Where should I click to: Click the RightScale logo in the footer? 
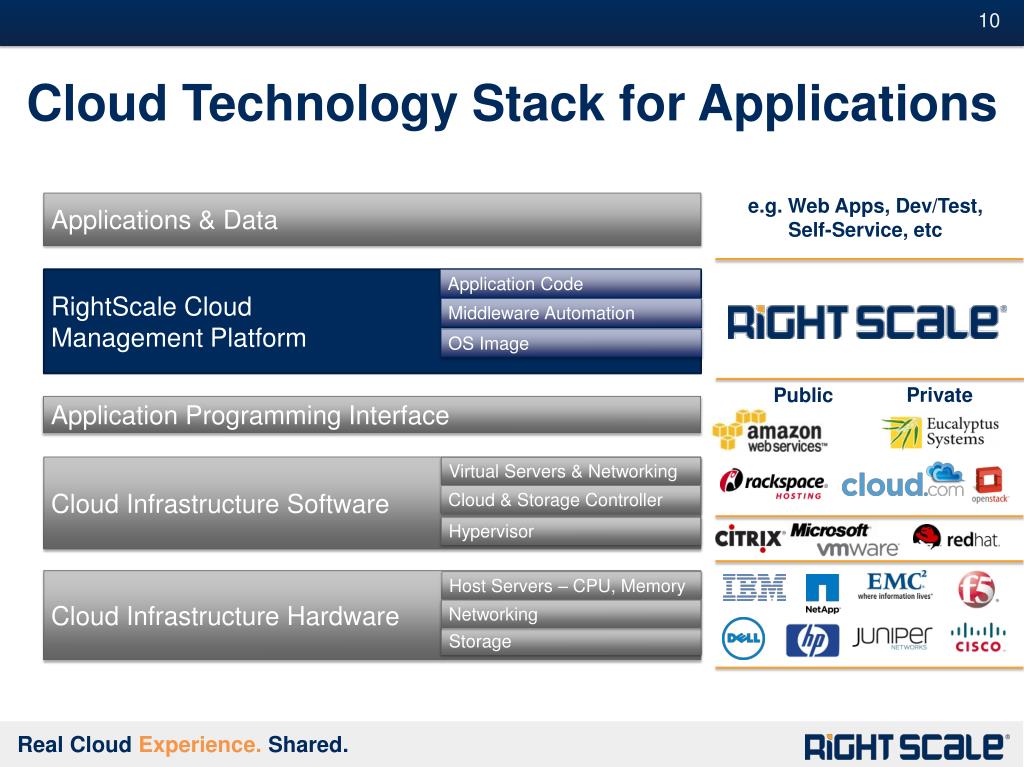point(906,747)
